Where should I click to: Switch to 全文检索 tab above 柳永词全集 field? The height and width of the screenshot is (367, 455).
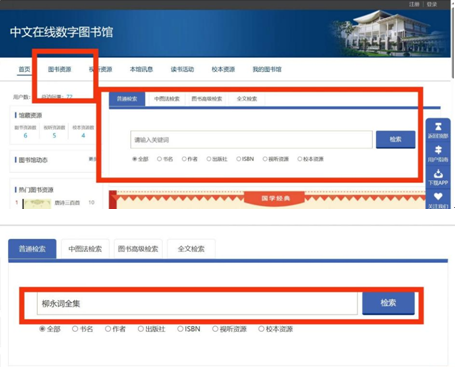pos(191,249)
